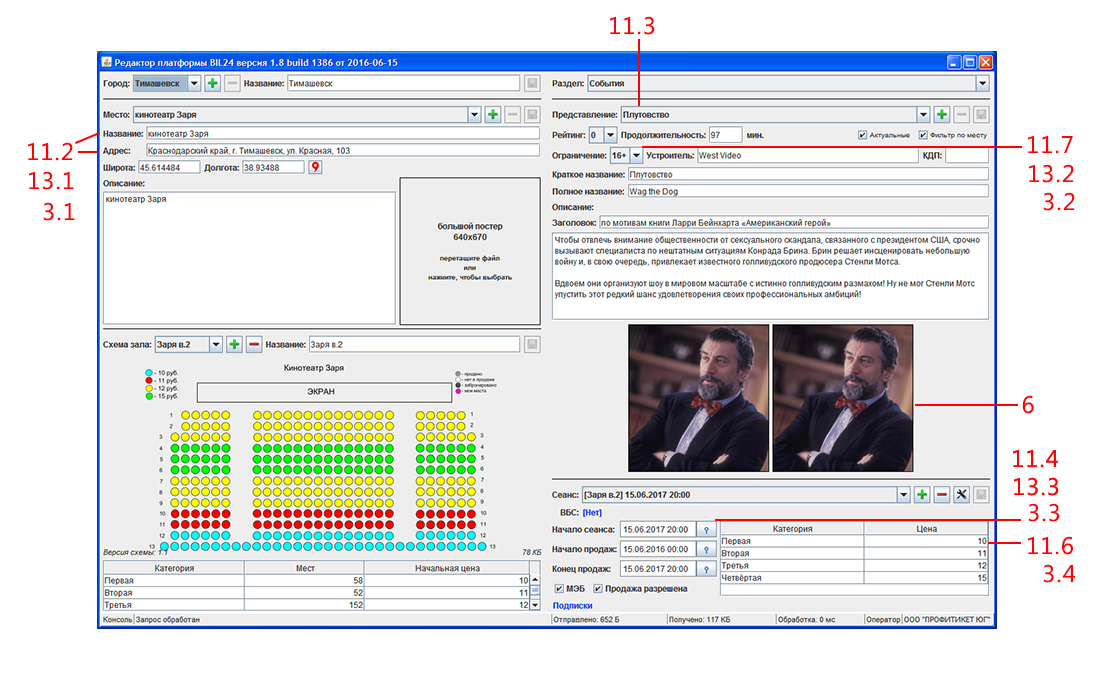Click the session tools wrench icon
The width and height of the screenshot is (1100, 690).
point(961,494)
